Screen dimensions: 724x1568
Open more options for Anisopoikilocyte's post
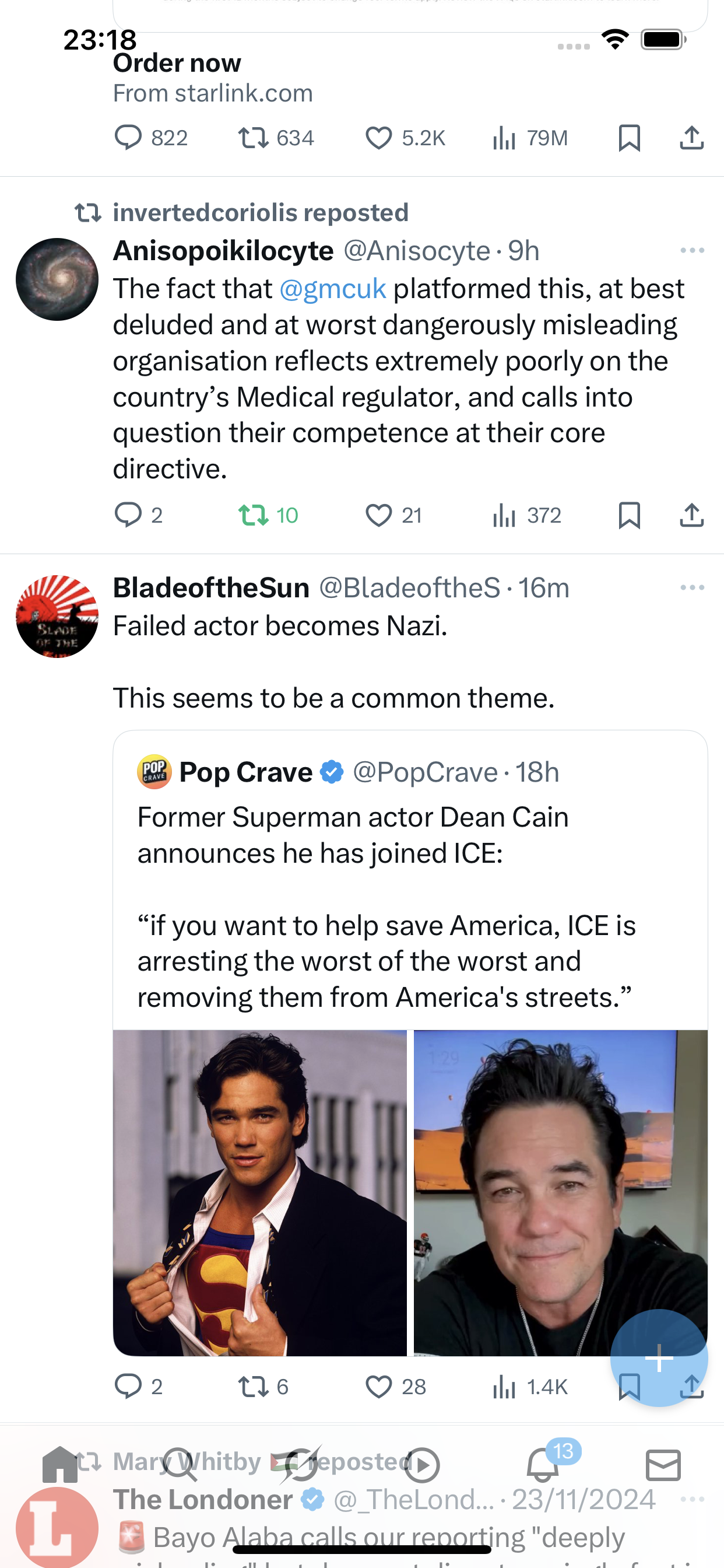pos(692,250)
